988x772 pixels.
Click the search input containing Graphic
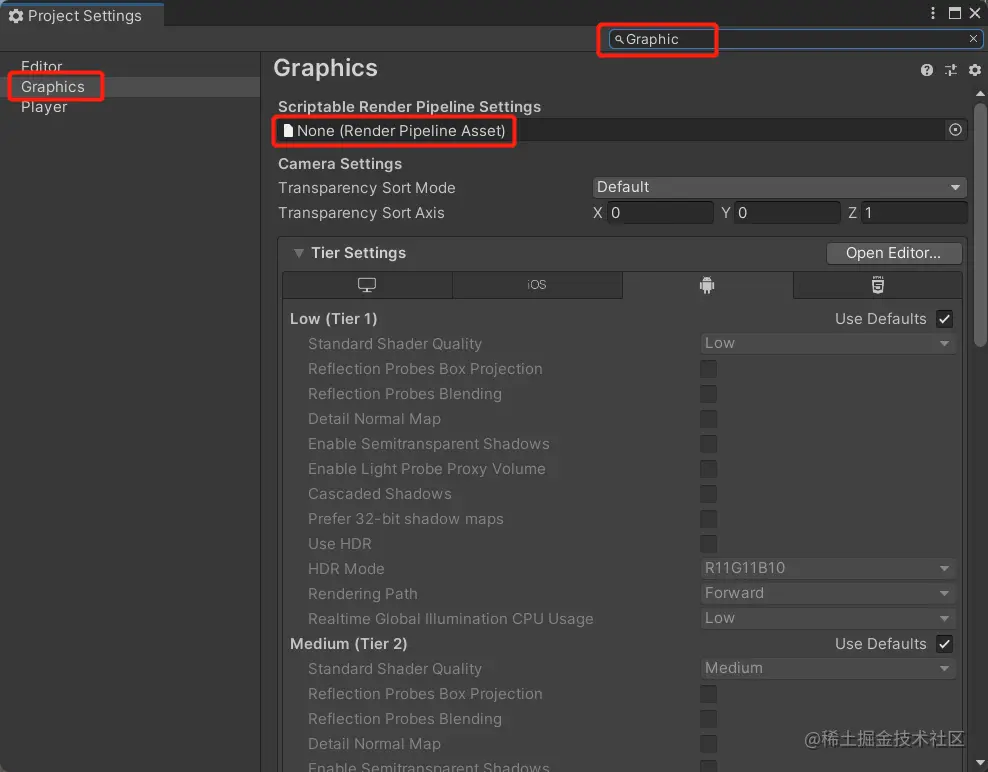[795, 39]
